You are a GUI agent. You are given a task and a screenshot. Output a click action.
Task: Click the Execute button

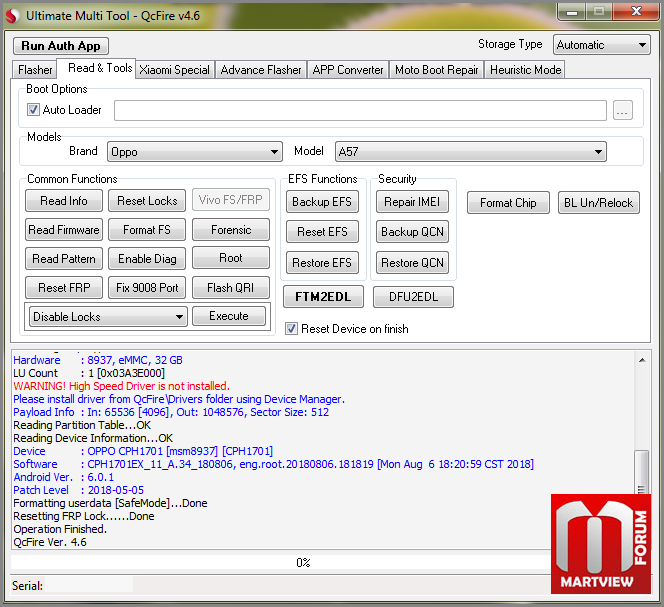229,316
